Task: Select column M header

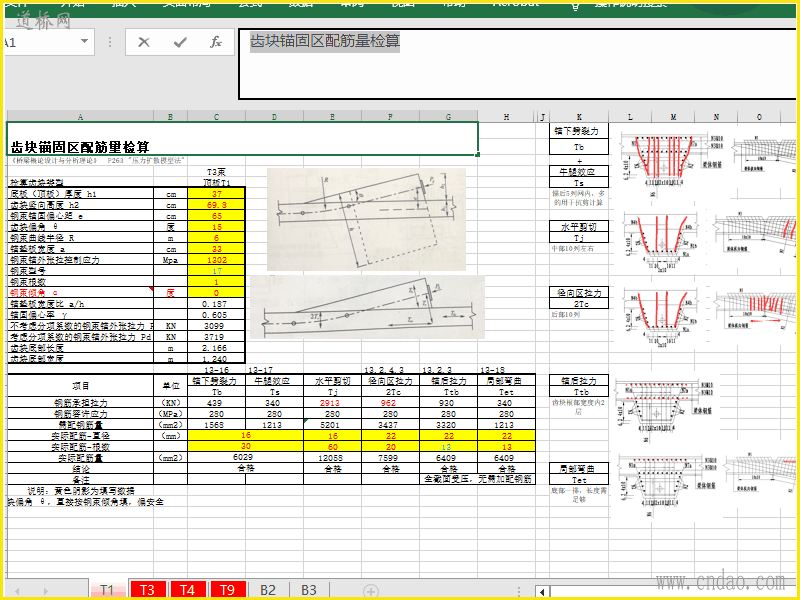Action: [x=673, y=117]
